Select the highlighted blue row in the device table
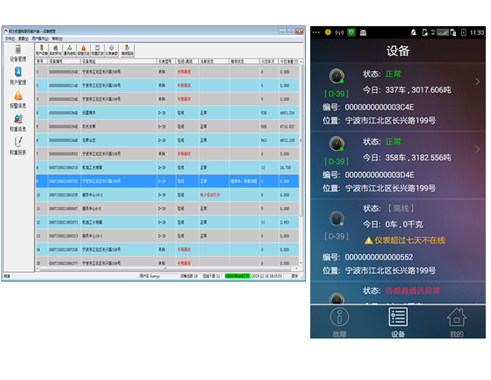 167,181
